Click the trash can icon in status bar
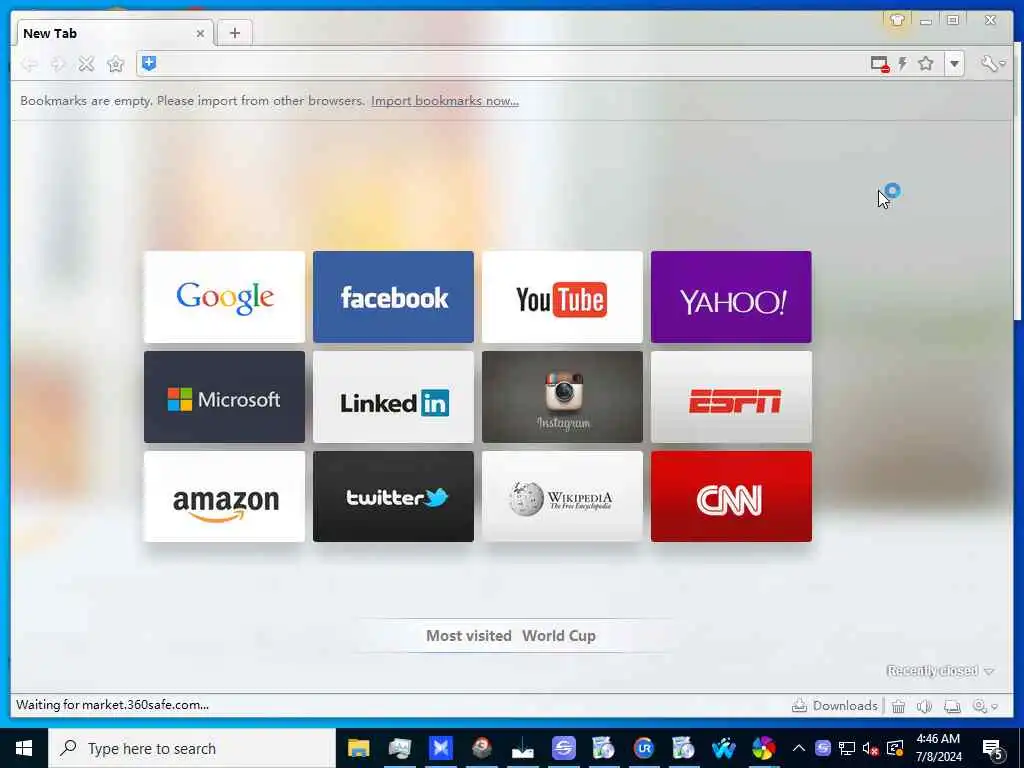 pyautogui.click(x=899, y=706)
